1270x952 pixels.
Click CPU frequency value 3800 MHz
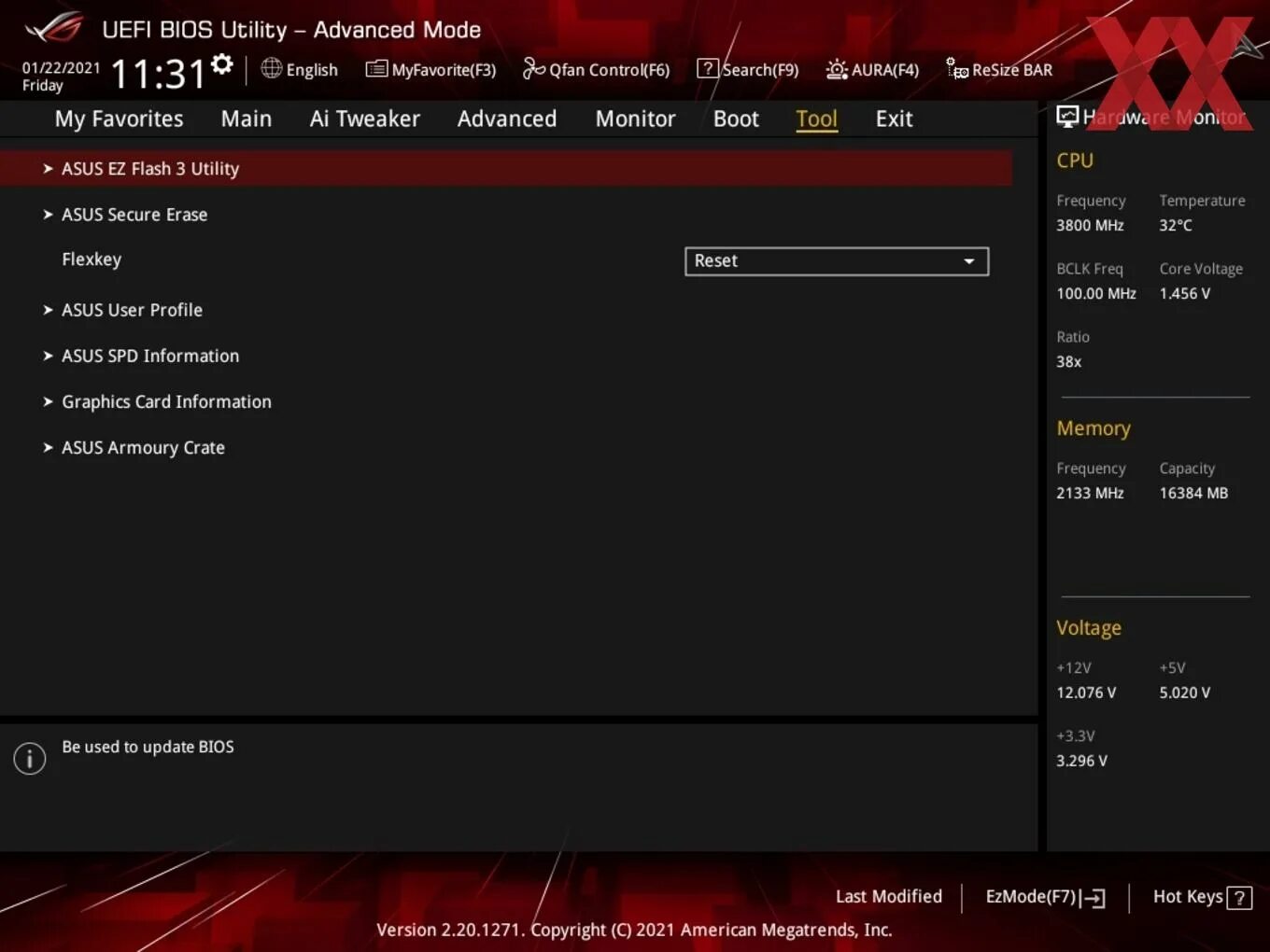tap(1090, 225)
